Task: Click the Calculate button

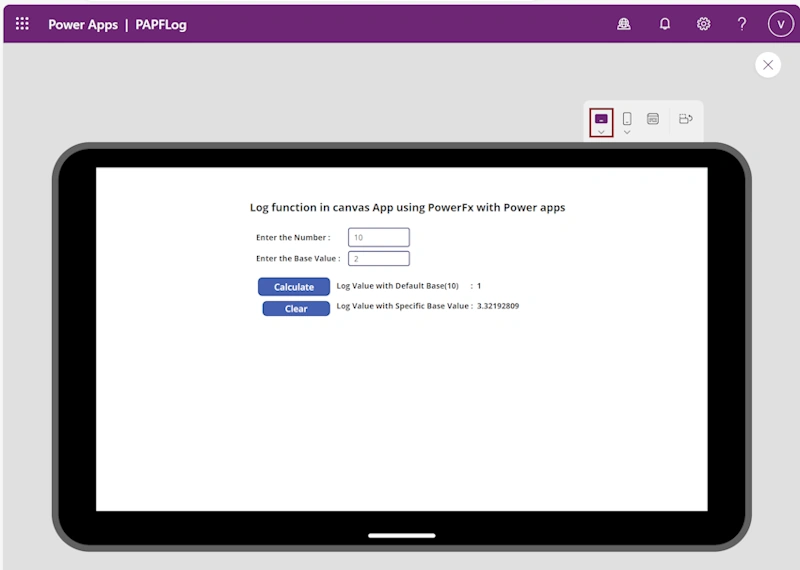Action: pos(294,287)
